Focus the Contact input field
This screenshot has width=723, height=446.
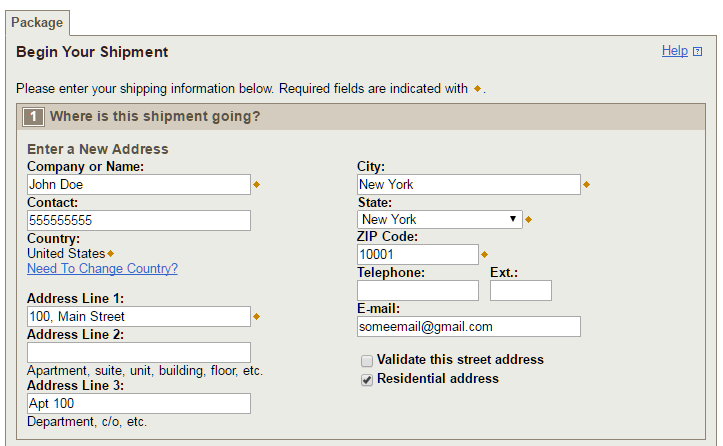[138, 220]
